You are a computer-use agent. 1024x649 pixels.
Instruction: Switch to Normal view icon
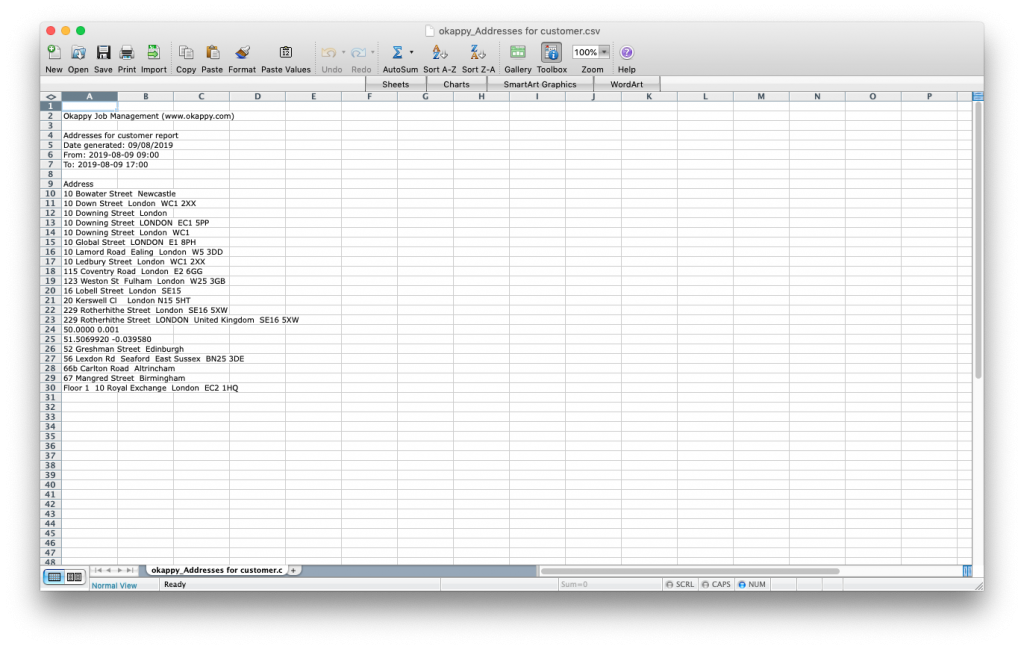click(x=55, y=577)
